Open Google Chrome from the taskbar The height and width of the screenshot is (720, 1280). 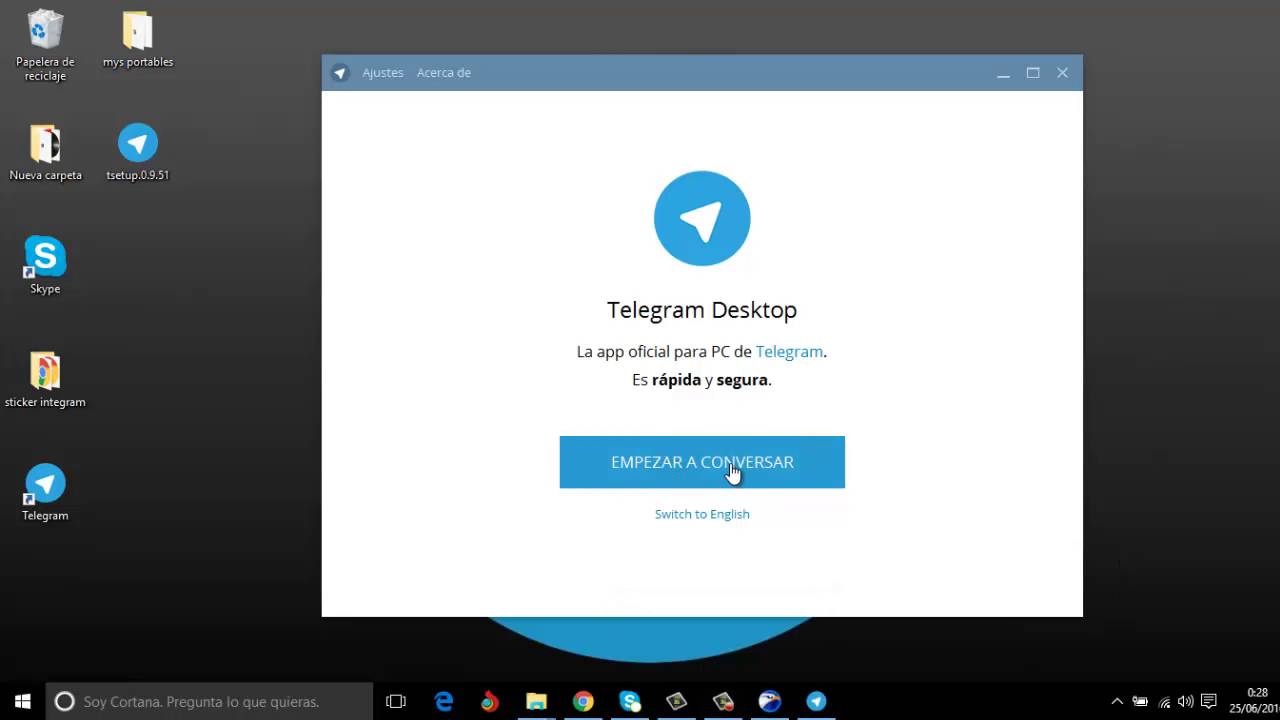583,701
